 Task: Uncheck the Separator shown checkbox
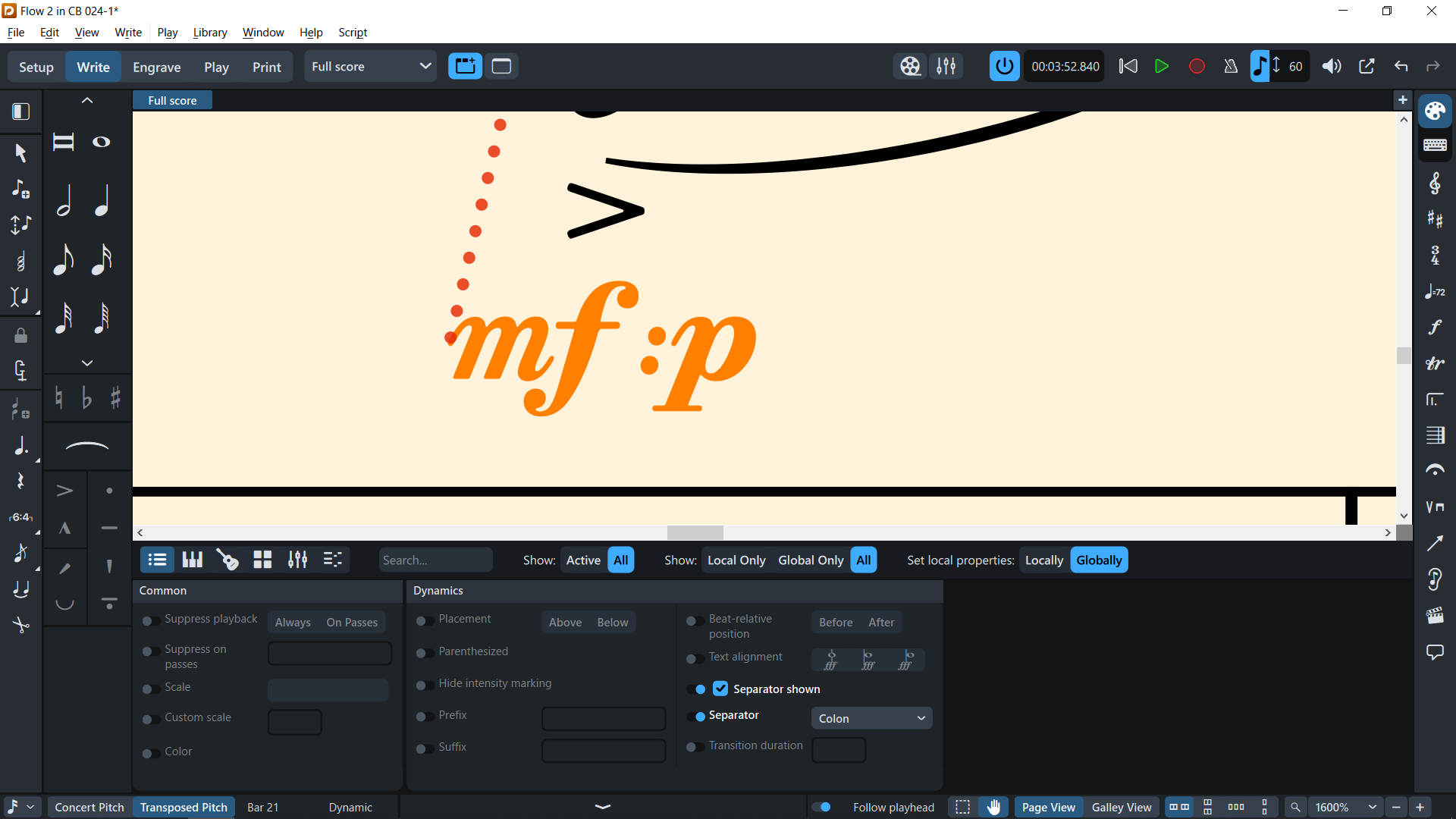(x=720, y=689)
